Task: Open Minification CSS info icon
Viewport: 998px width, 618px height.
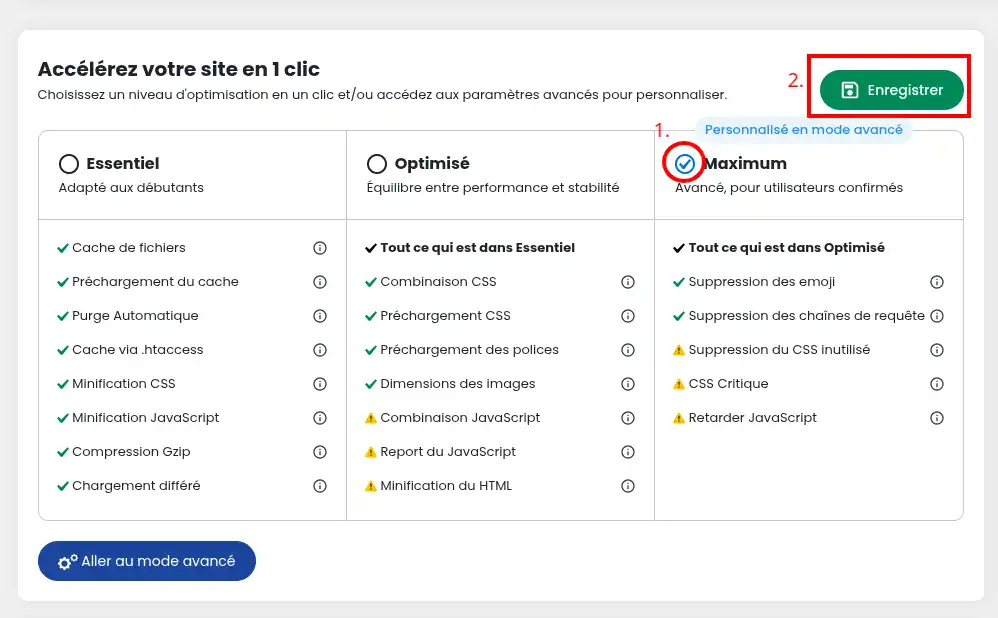Action: pyautogui.click(x=320, y=384)
